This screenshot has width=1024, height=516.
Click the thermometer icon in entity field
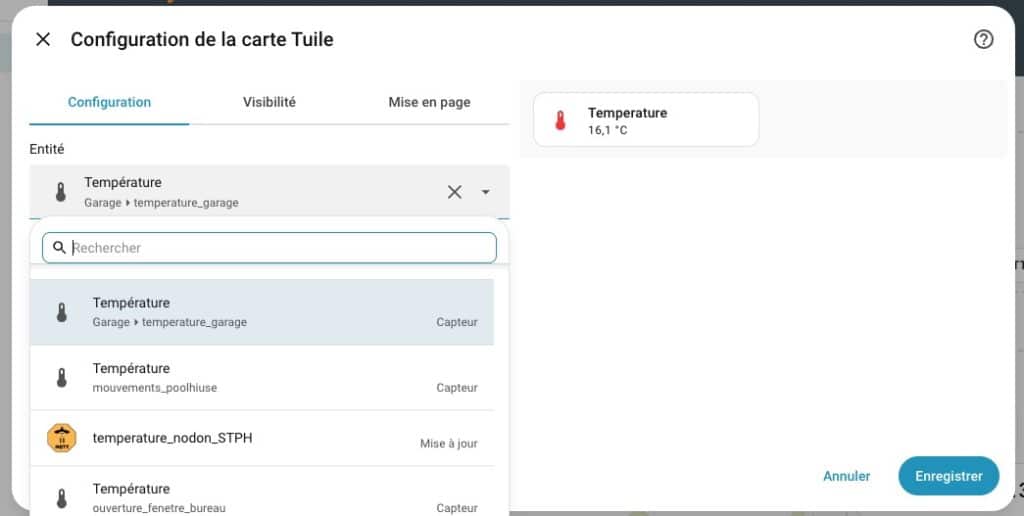pos(61,192)
